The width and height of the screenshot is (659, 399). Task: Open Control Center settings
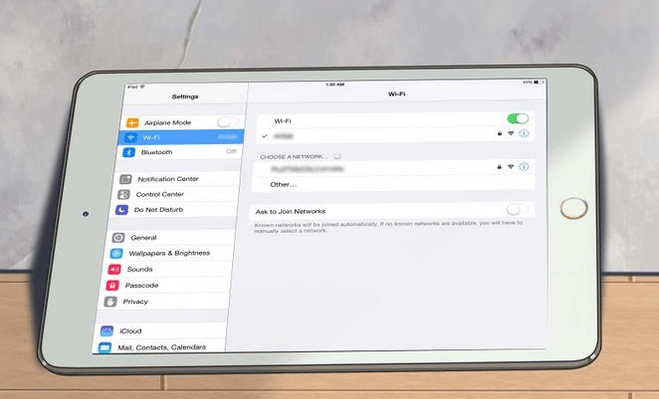click(x=175, y=194)
